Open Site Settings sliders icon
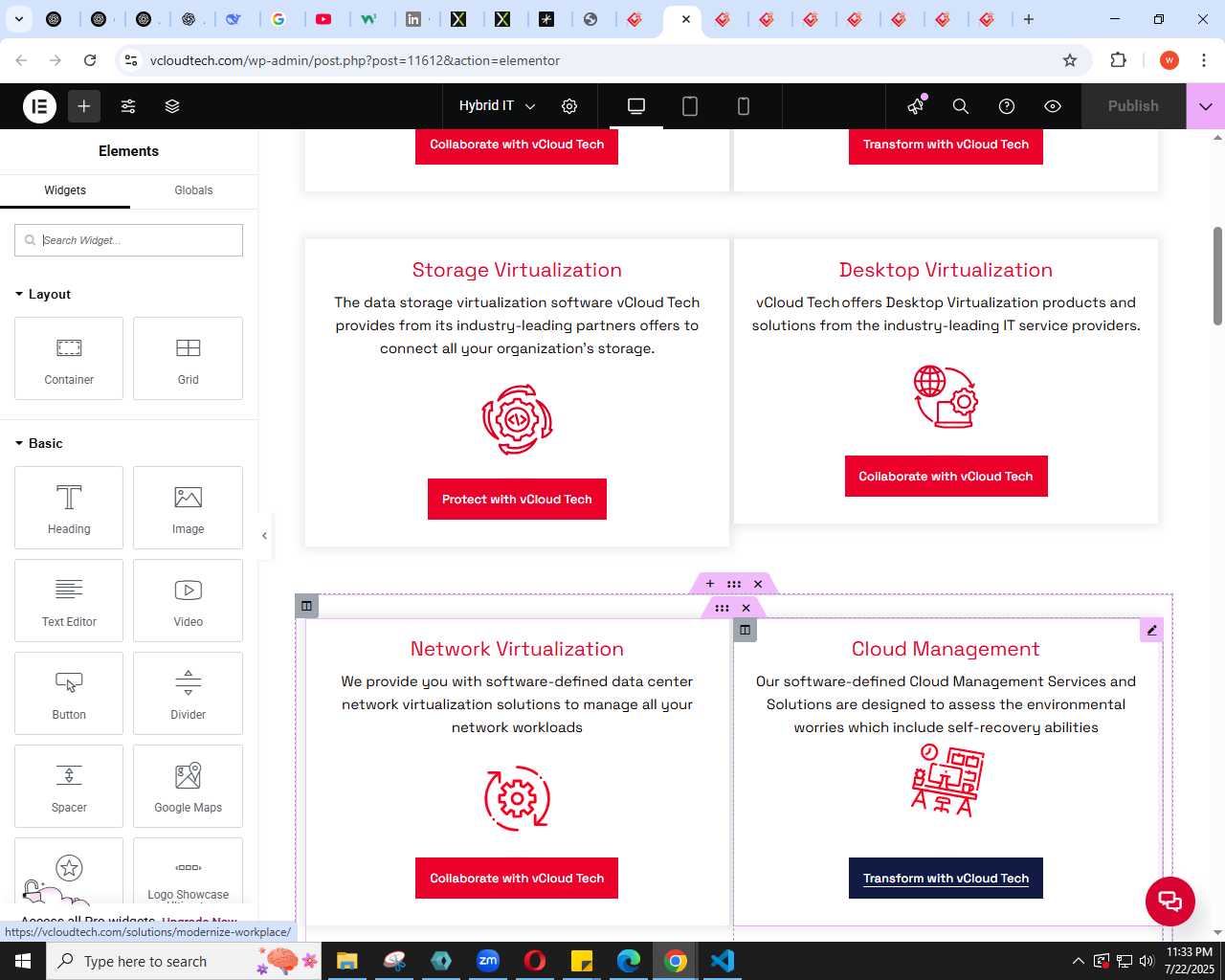1225x980 pixels. [x=128, y=106]
